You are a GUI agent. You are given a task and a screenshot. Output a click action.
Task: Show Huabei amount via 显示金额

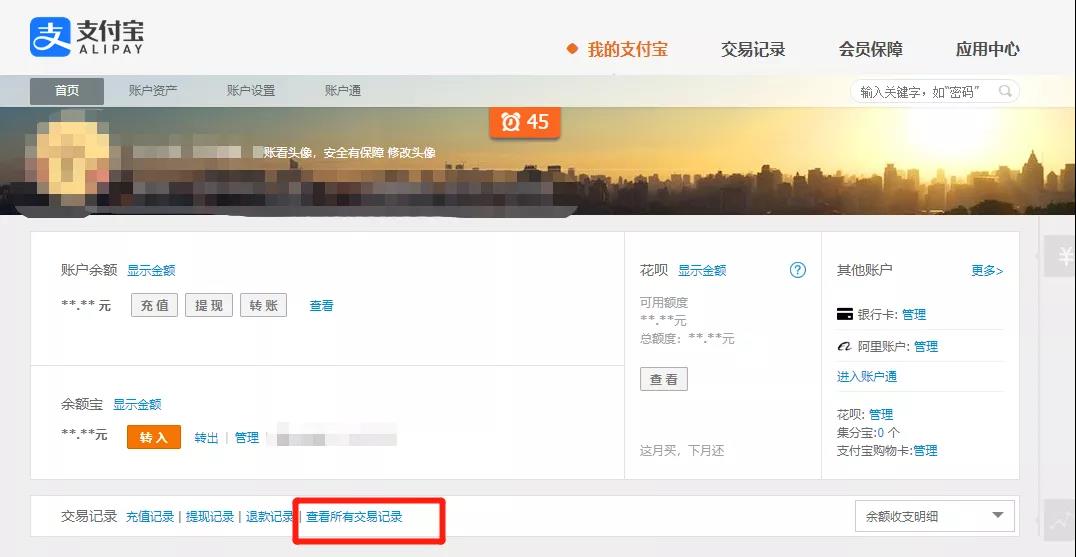coord(702,270)
